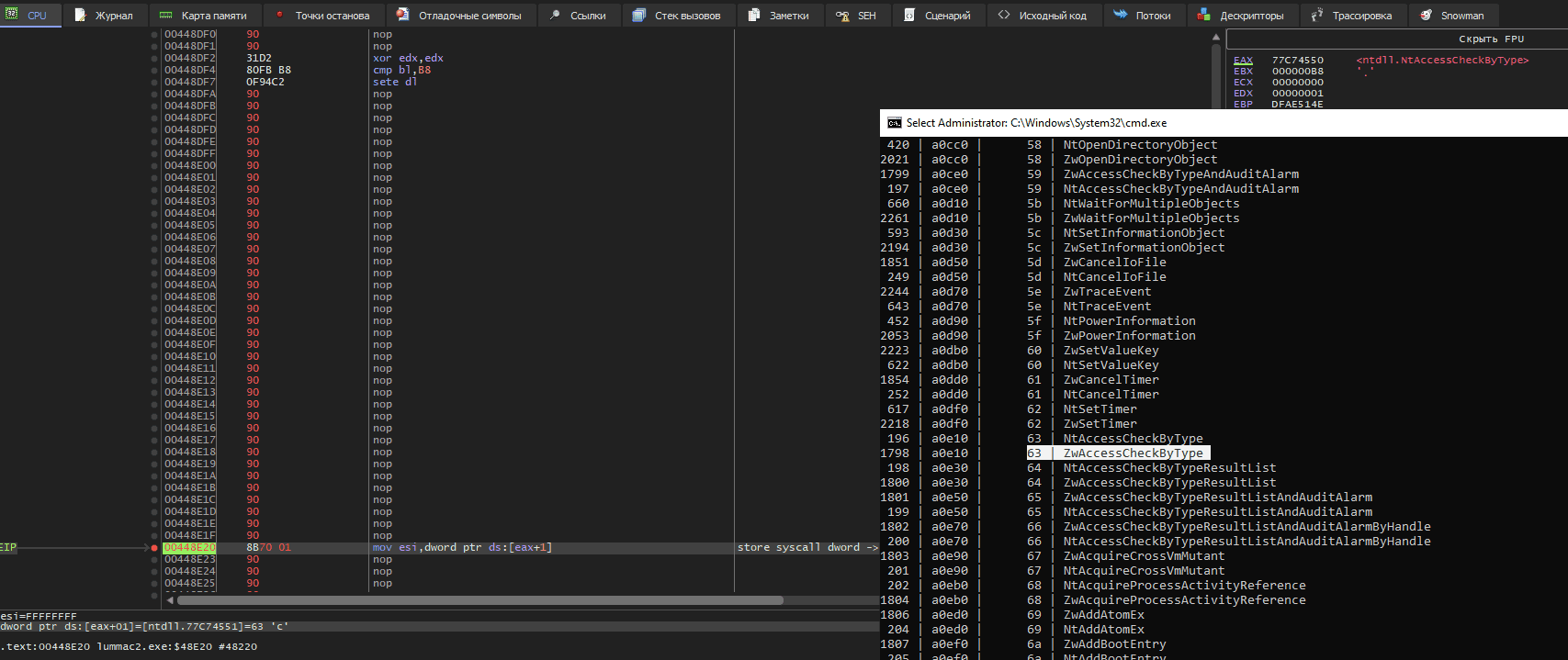The image size is (1568, 660).
Task: Click the Карта памяти tab icon
Action: click(x=165, y=15)
